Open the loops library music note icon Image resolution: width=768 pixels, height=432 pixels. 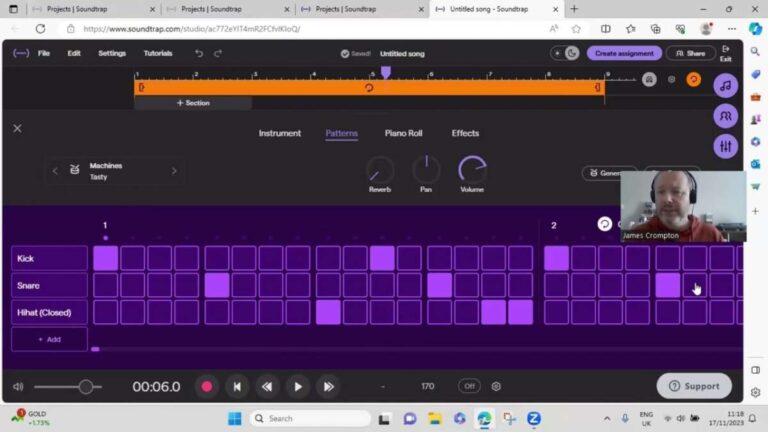click(x=725, y=86)
